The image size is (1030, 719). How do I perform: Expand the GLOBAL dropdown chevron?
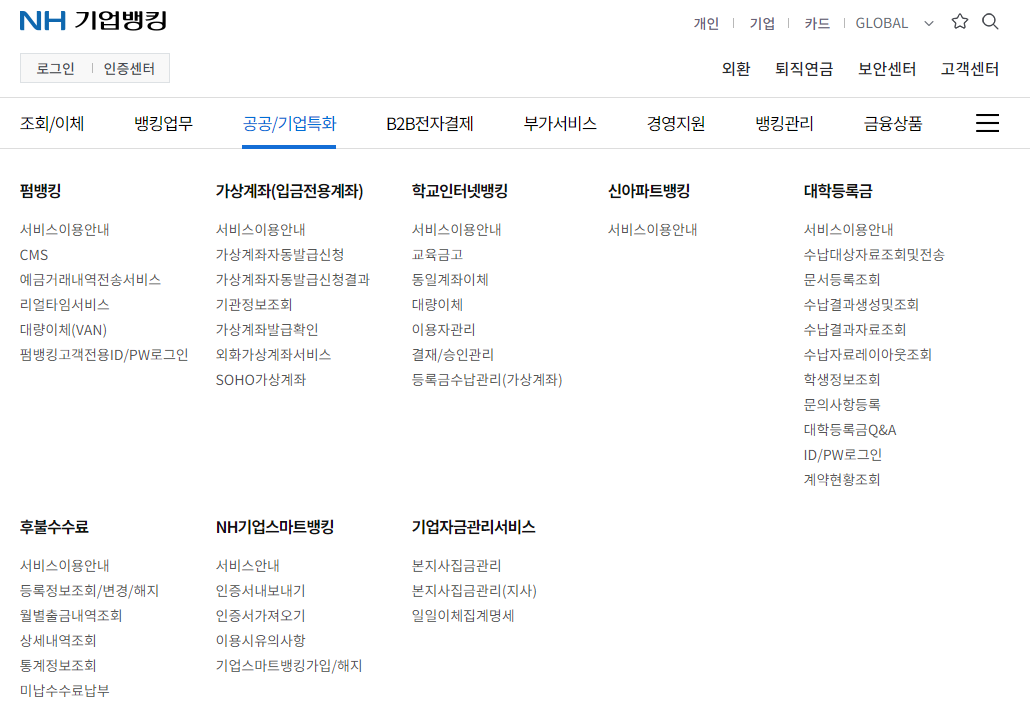point(929,24)
